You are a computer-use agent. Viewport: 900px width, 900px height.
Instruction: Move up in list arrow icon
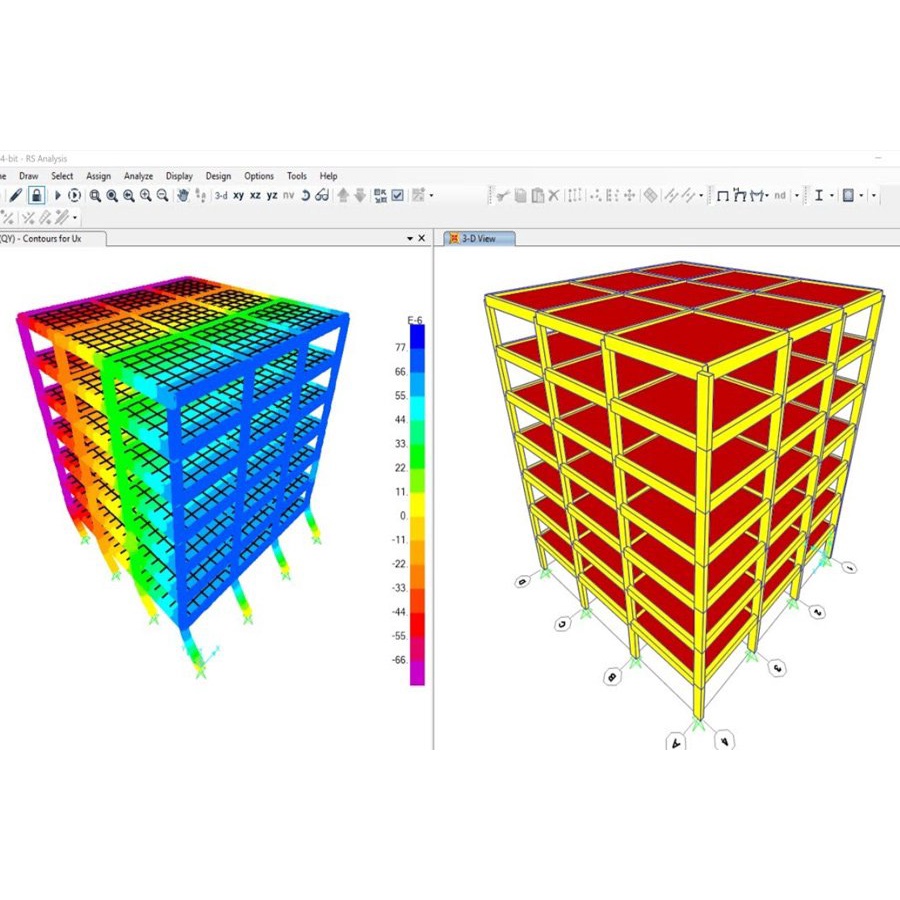(x=343, y=196)
